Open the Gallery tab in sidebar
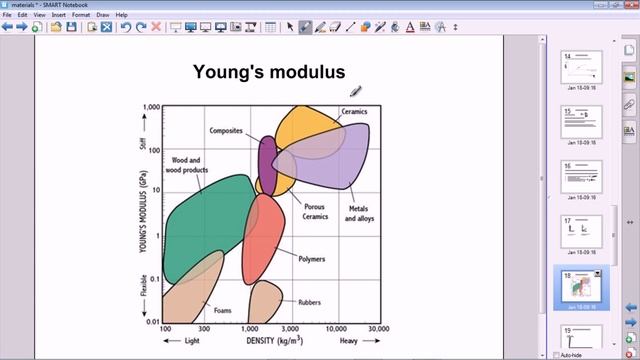 click(x=629, y=77)
